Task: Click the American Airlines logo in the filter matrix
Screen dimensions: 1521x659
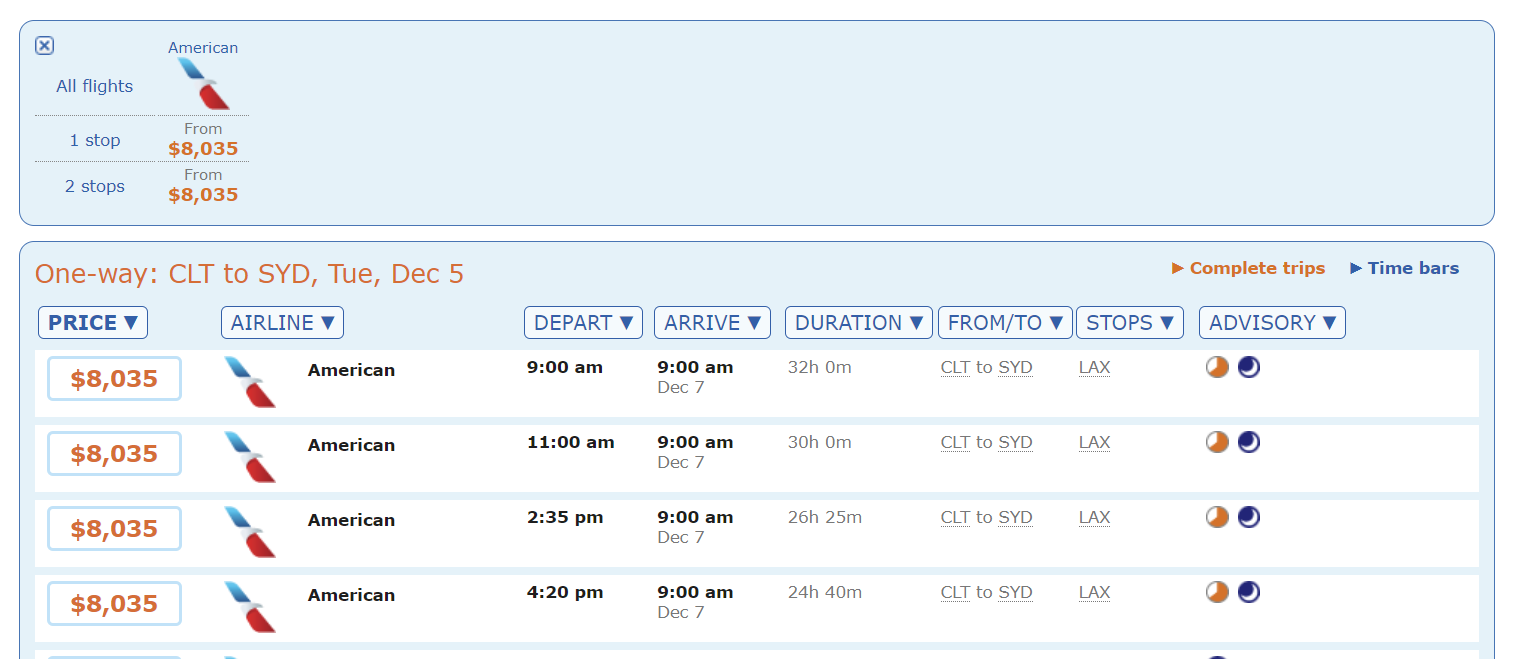Action: [x=203, y=83]
